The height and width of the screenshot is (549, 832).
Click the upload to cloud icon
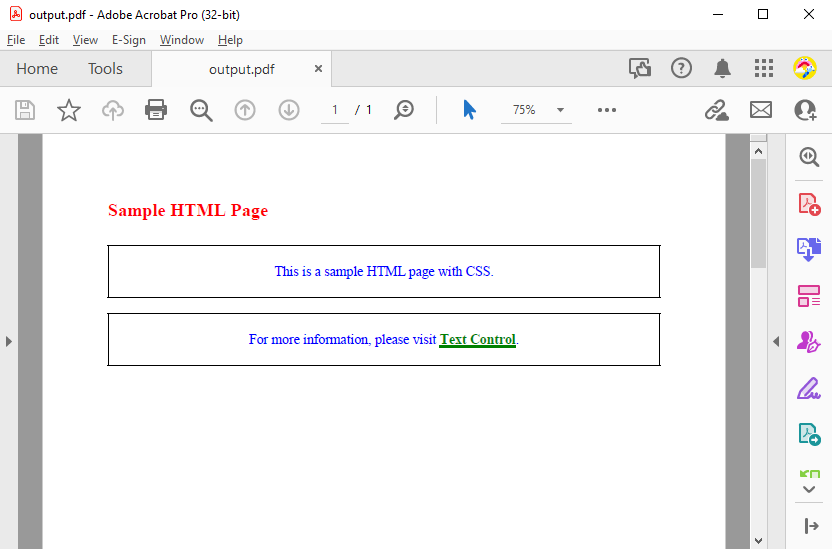(x=113, y=110)
